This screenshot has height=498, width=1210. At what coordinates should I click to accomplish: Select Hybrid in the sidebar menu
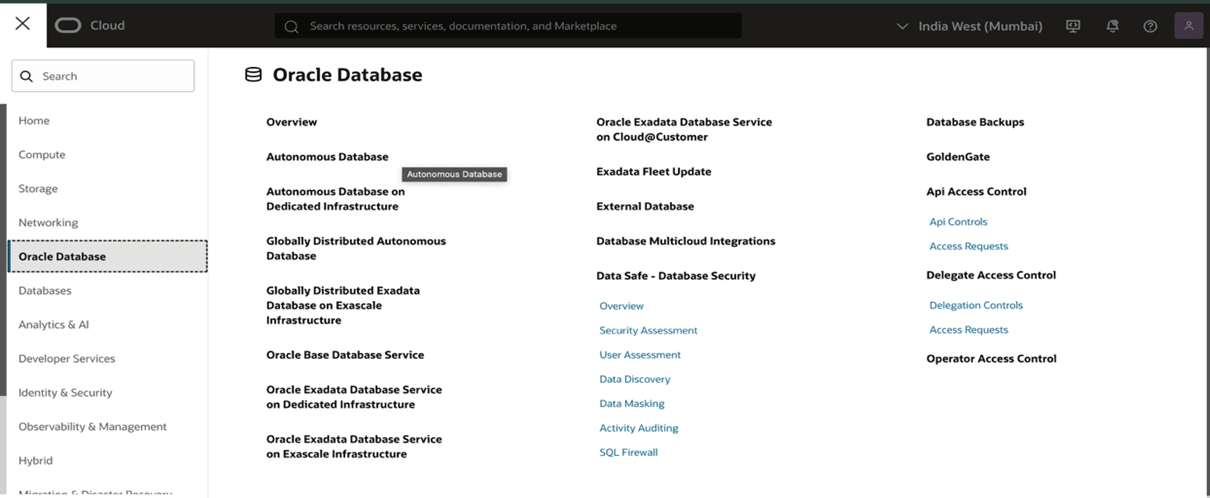[36, 460]
